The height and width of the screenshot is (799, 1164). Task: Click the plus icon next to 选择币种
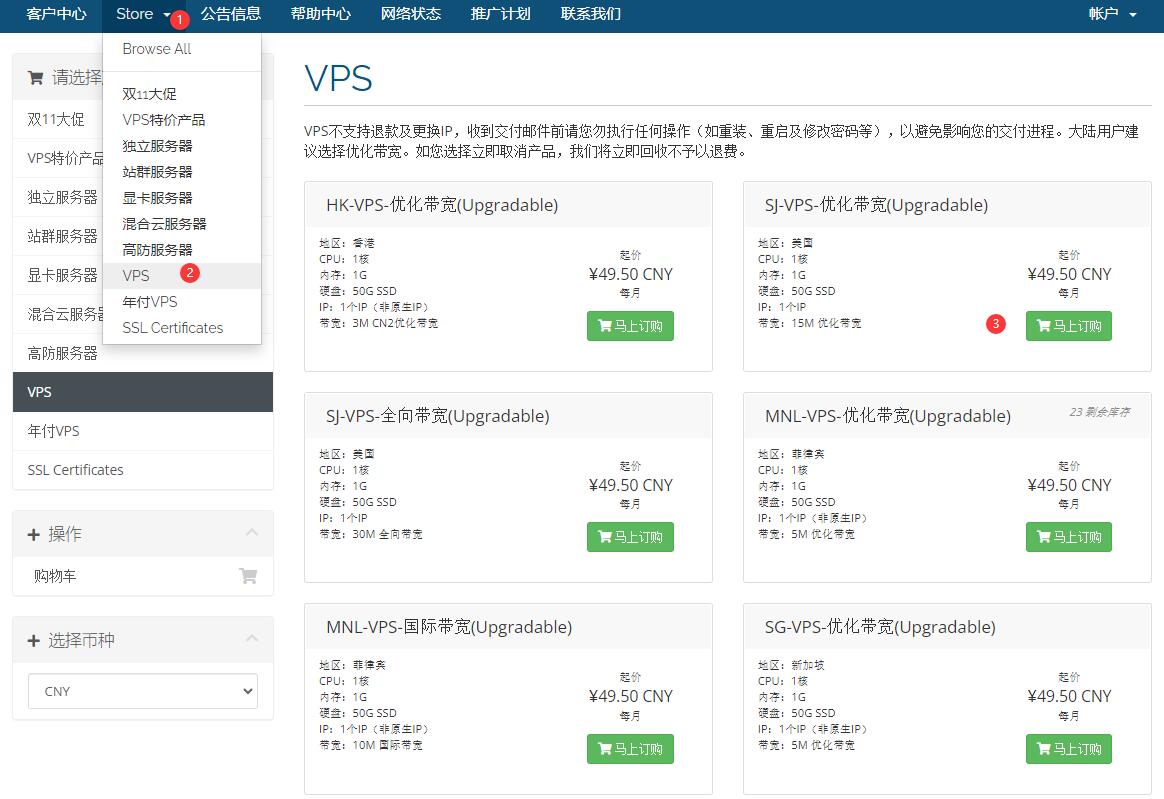[34, 641]
